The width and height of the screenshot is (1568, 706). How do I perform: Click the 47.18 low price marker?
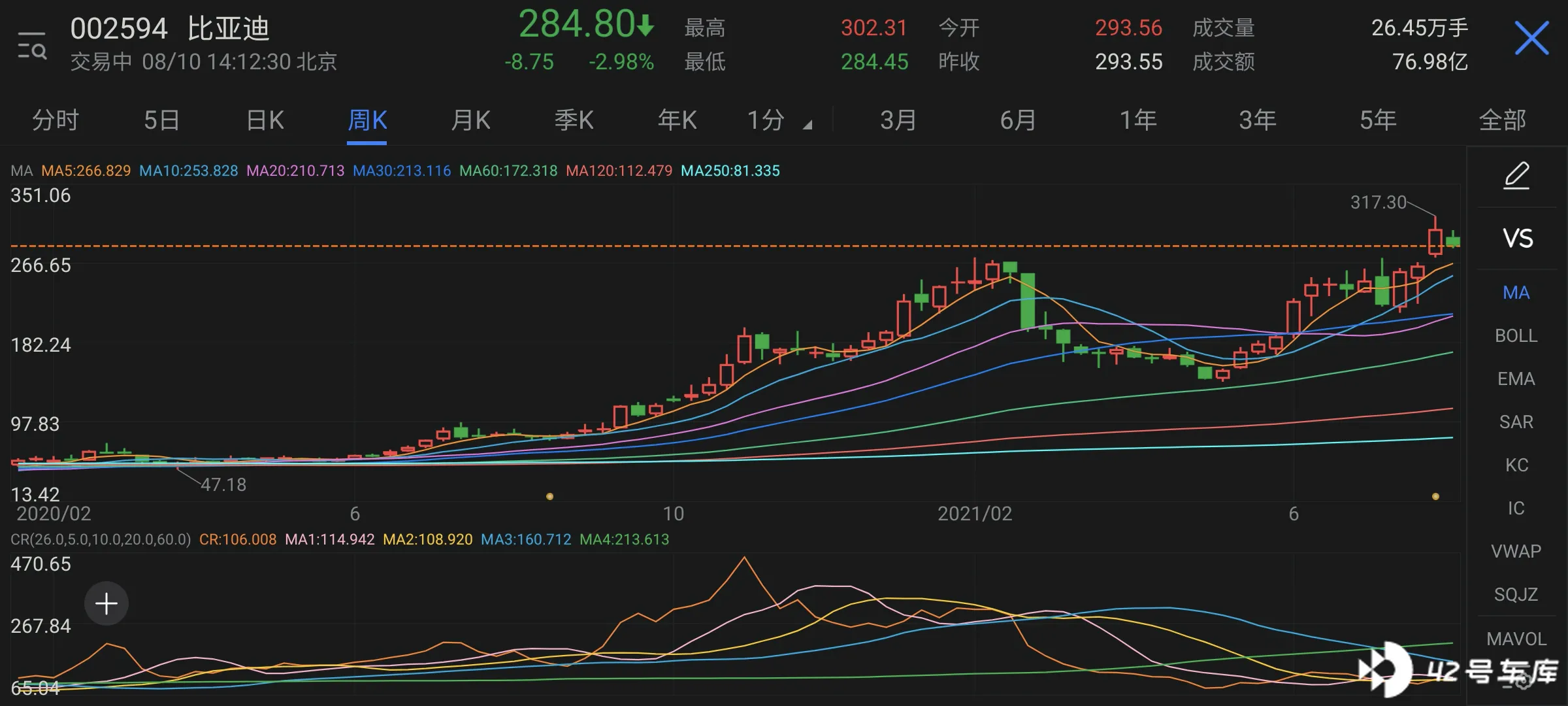pyautogui.click(x=223, y=484)
